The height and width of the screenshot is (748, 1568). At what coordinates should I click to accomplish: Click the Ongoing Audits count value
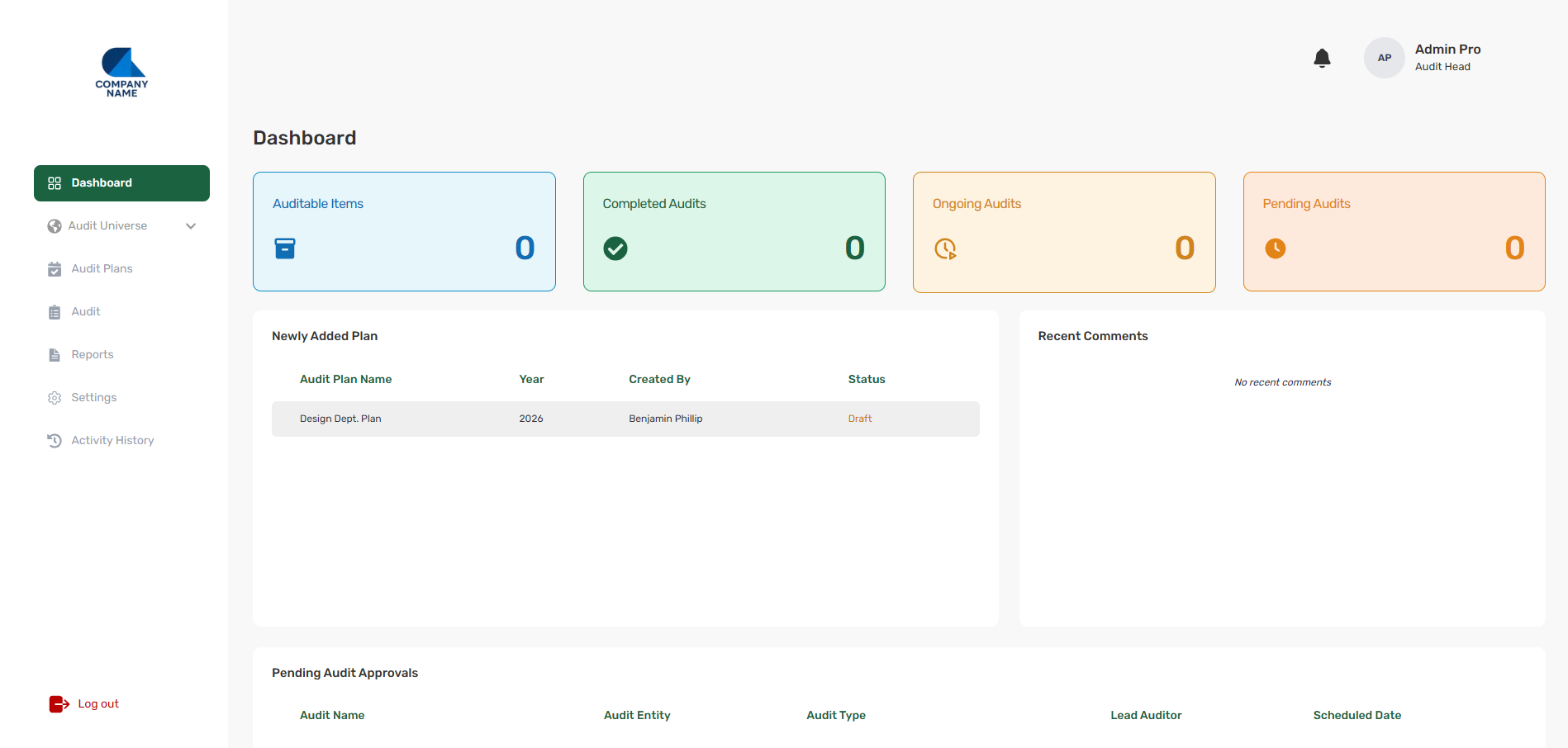pos(1185,249)
